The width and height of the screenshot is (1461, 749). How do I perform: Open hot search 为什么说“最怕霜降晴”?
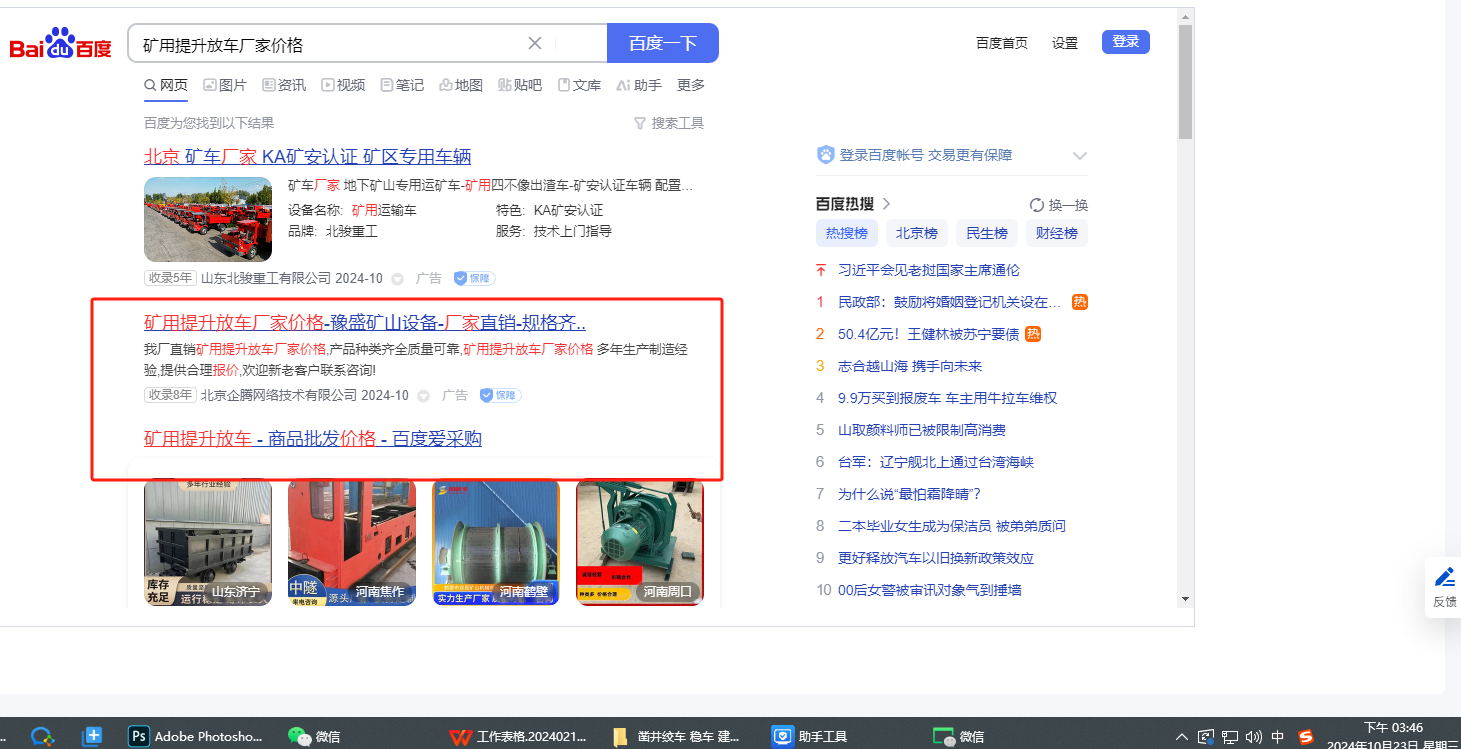[x=910, y=494]
